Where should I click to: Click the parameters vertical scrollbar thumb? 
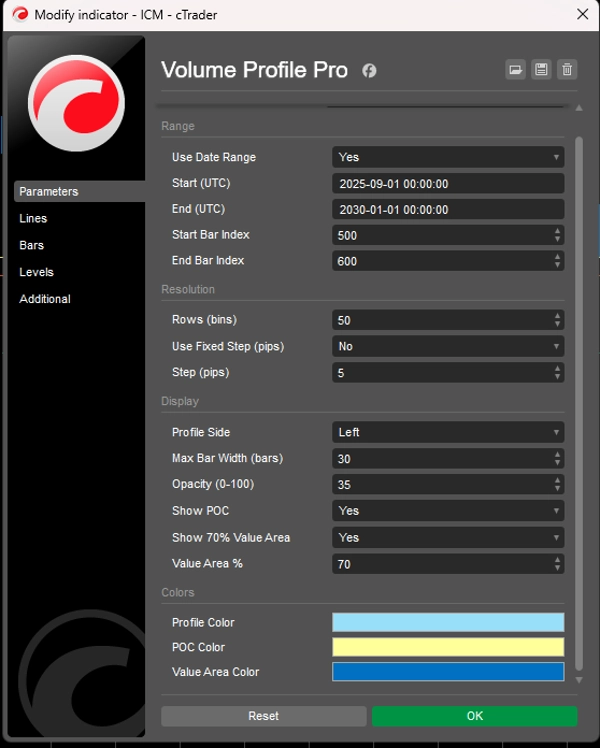coord(579,404)
